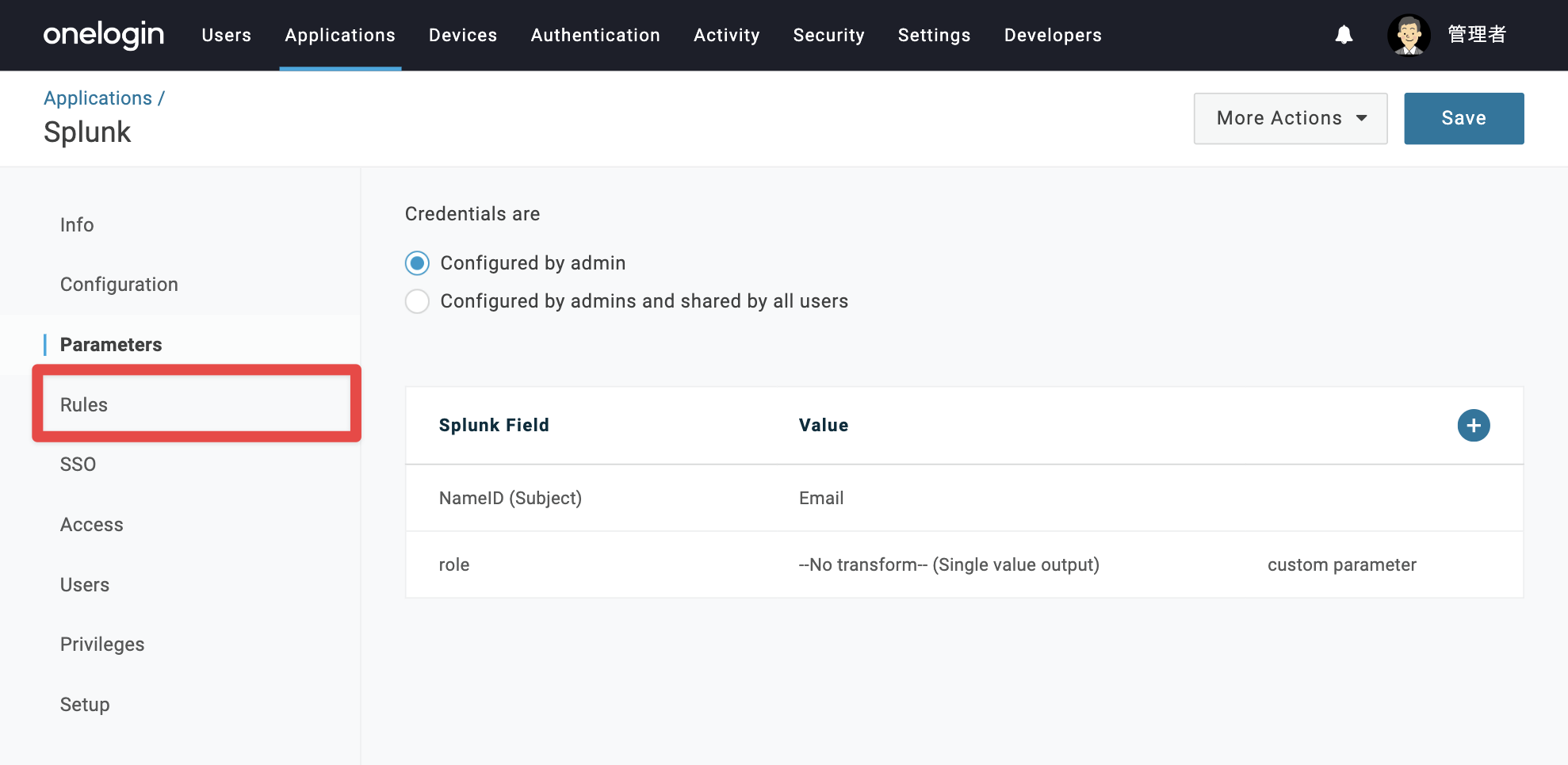Select the Parameters sidebar tab
The image size is (1568, 765).
pos(111,345)
